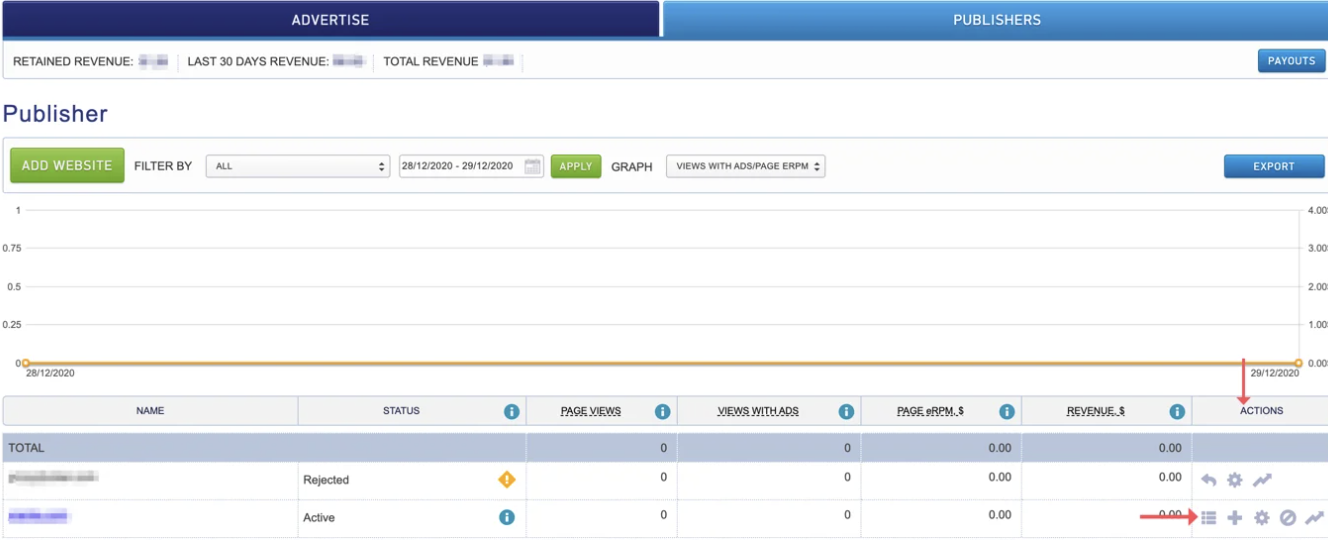Open statistics chart icon for Active website
The height and width of the screenshot is (540, 1328).
[x=1314, y=518]
